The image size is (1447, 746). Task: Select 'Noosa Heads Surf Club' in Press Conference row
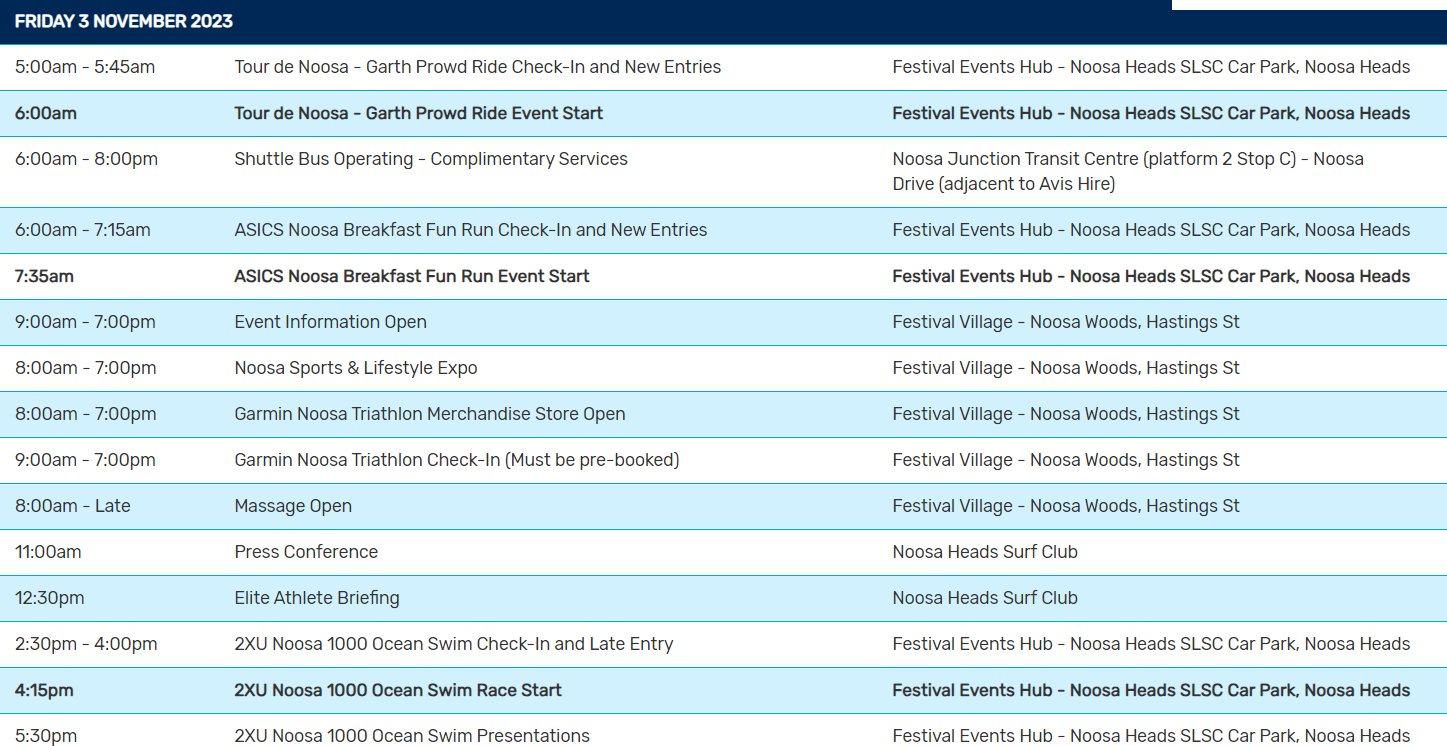(x=985, y=552)
